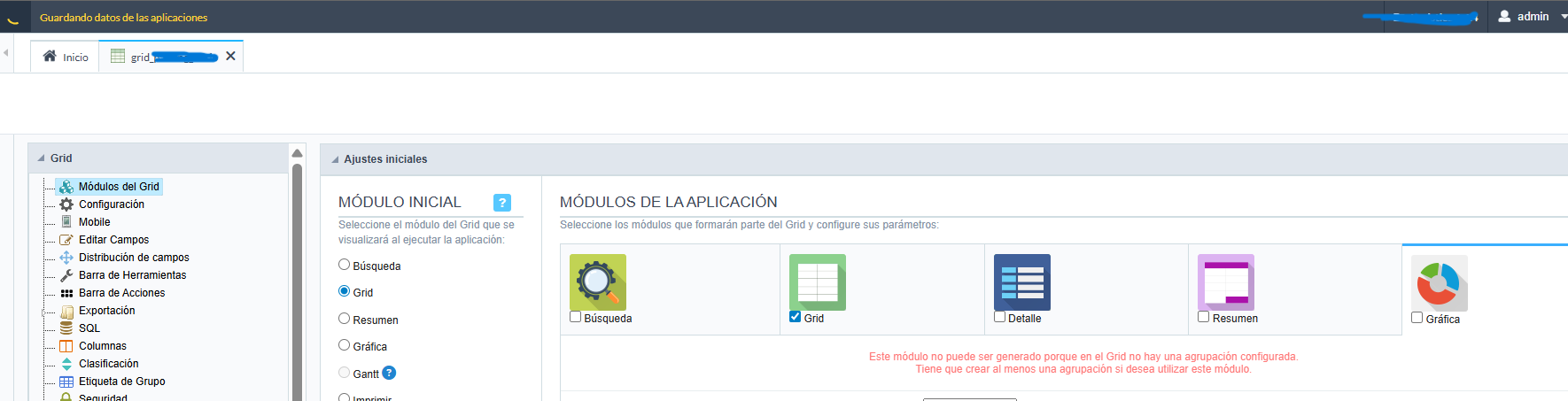Screen dimensions: 1568x401
Task: Enable the Búsqueda module checkbox
Action: [576, 317]
